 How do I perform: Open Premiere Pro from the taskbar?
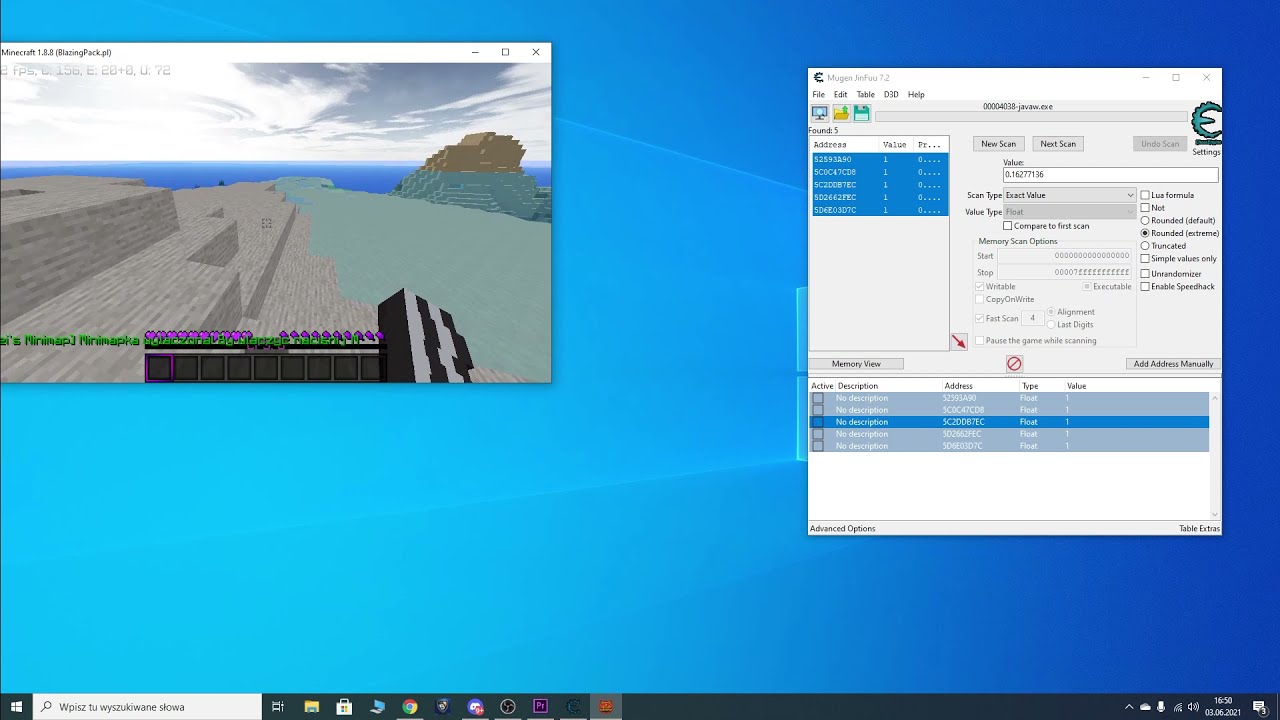pyautogui.click(x=541, y=706)
